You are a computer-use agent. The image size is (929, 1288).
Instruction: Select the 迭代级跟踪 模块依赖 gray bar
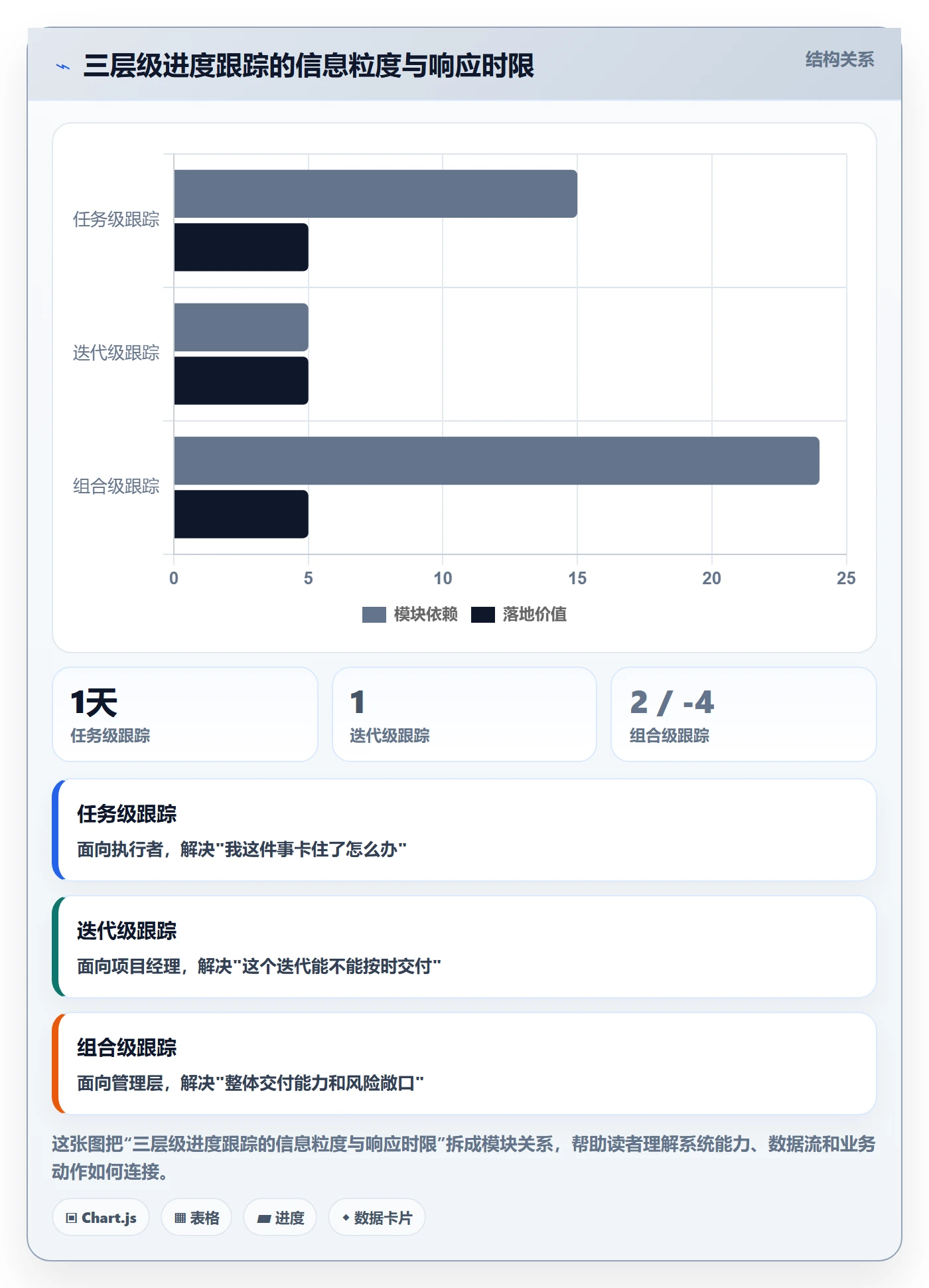click(x=241, y=327)
